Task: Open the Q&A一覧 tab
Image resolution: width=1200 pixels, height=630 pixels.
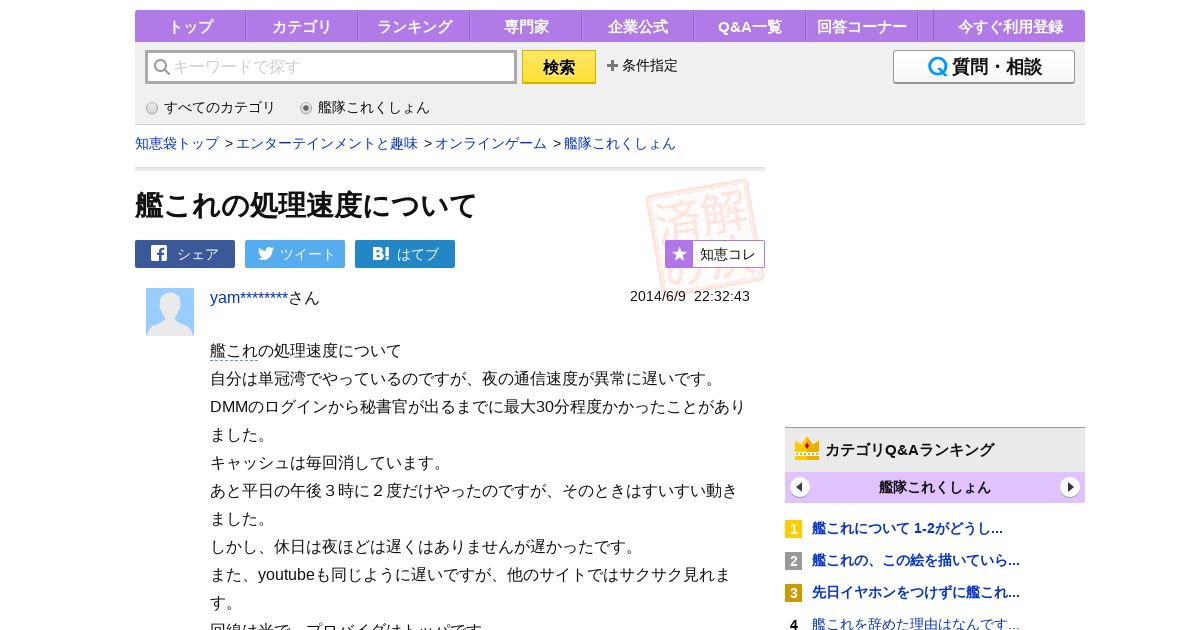Action: [749, 27]
